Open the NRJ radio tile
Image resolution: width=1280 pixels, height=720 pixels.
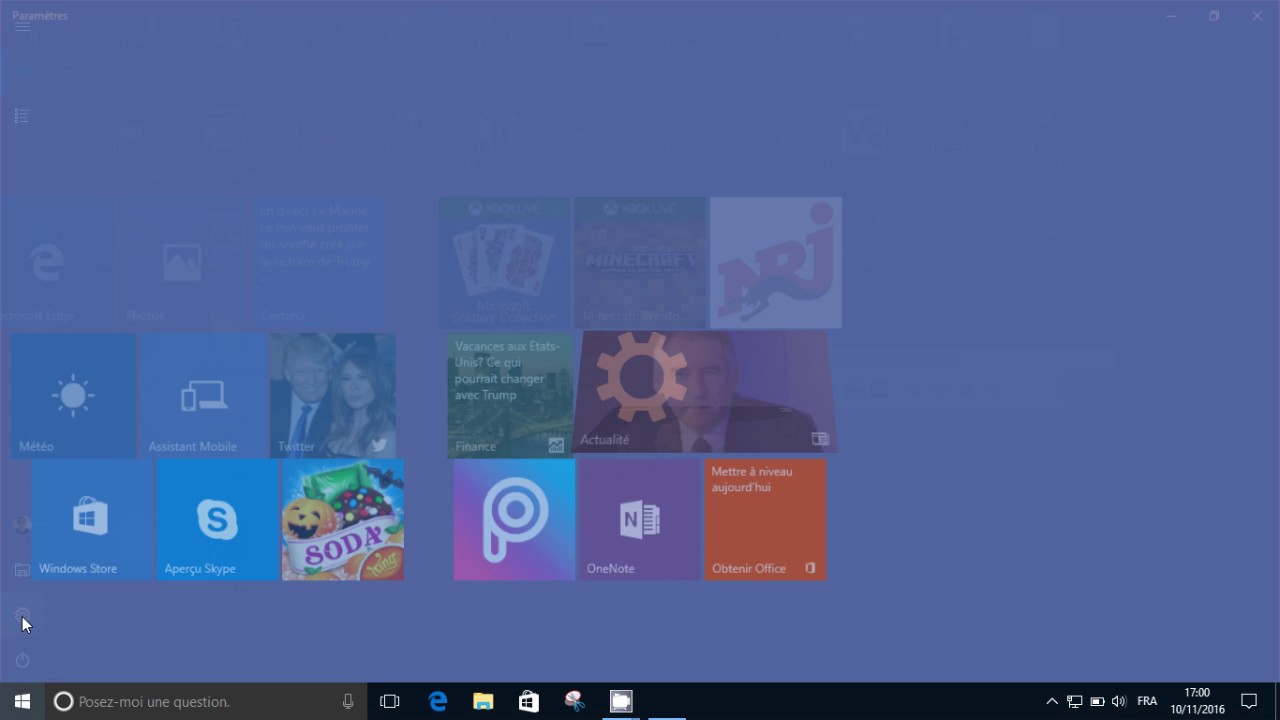776,263
